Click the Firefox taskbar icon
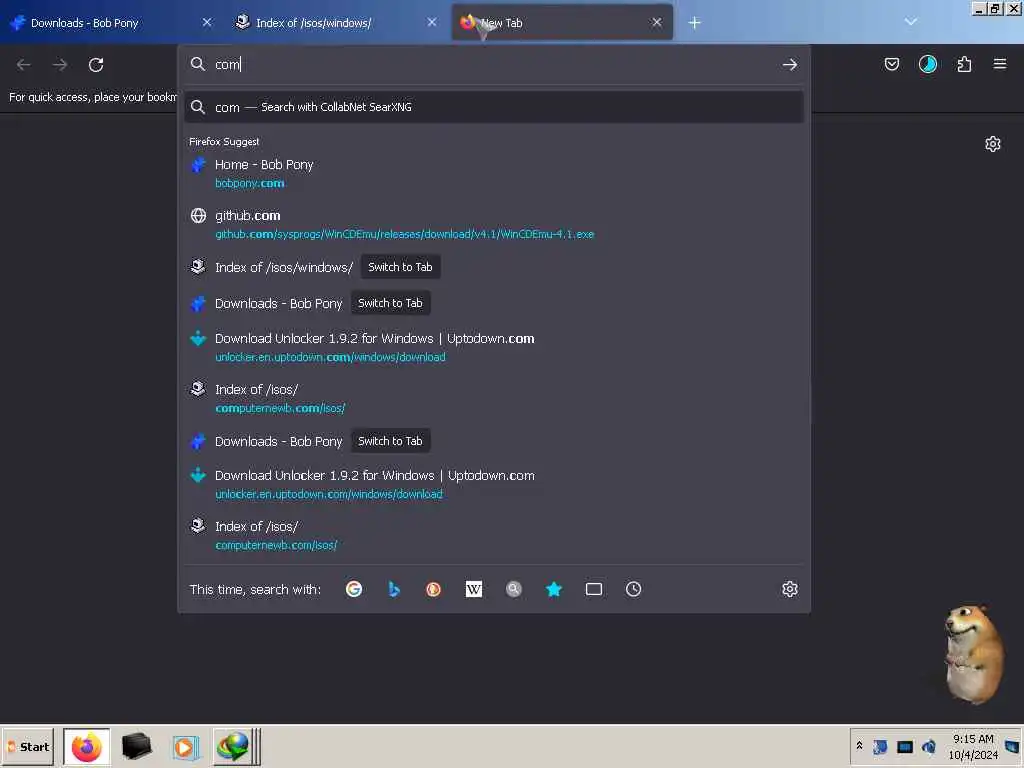 click(86, 747)
